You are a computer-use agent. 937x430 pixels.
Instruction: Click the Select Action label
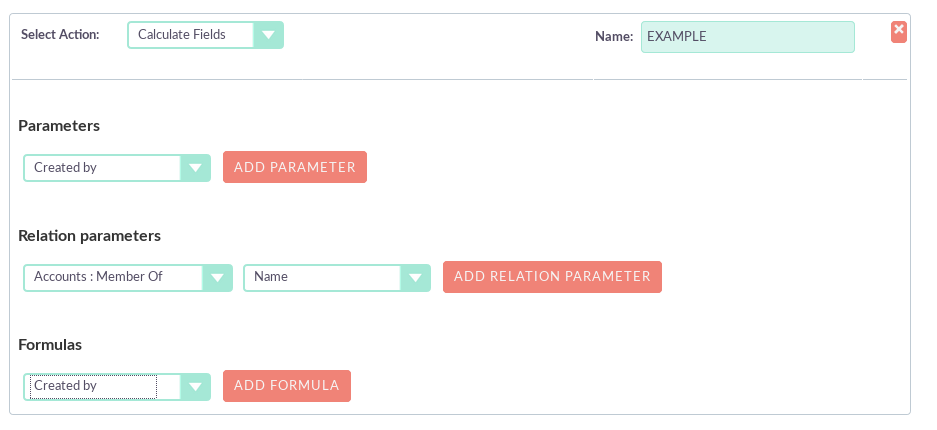tap(60, 35)
